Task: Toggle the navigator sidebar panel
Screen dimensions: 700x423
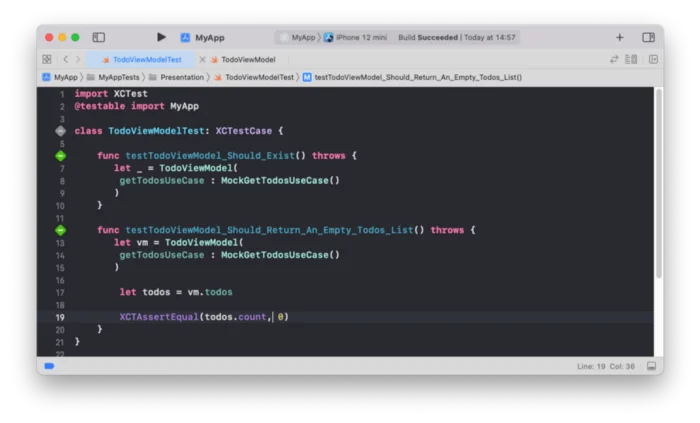Action: click(99, 37)
